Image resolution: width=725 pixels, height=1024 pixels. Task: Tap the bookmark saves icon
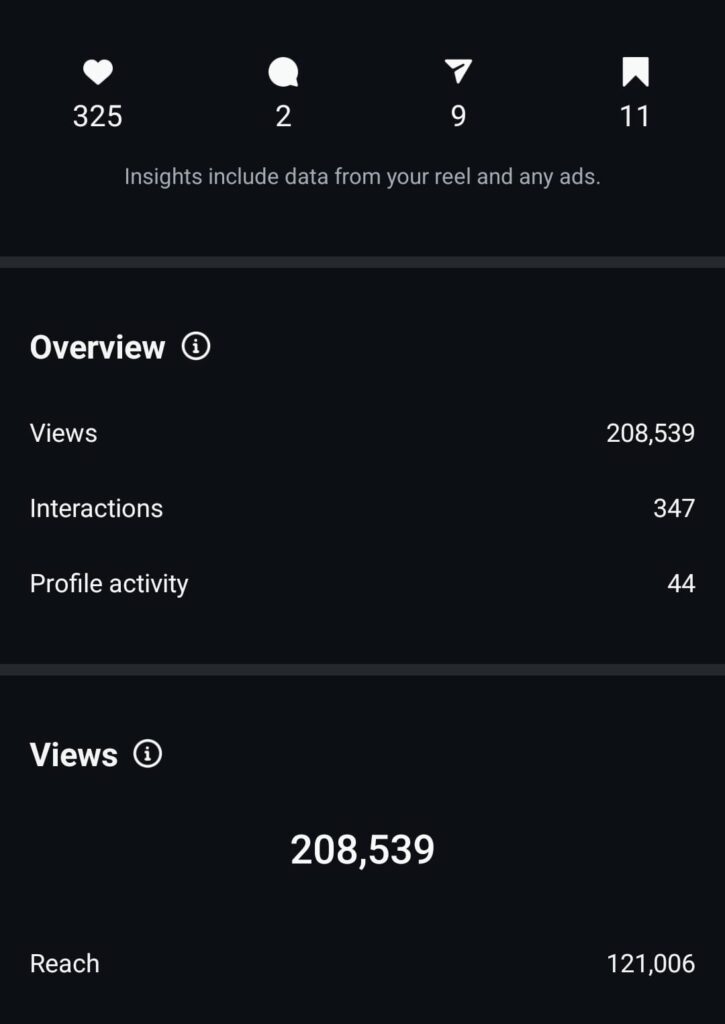pos(635,72)
